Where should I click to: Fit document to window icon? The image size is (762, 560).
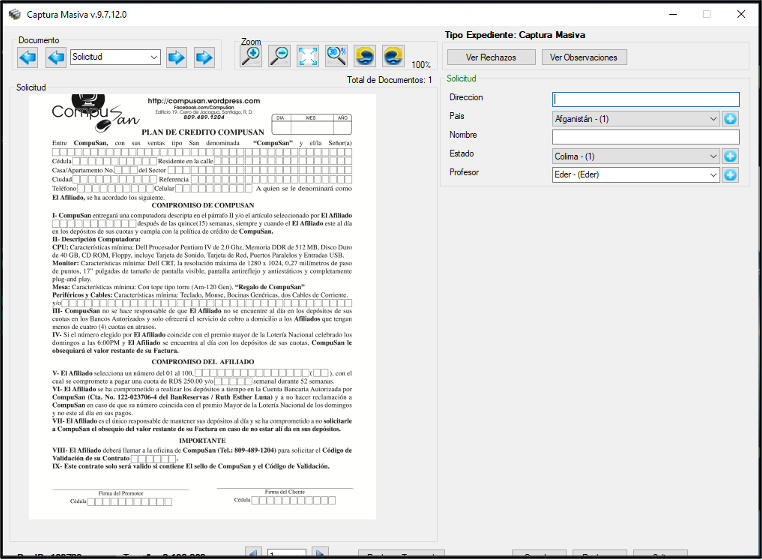coord(309,57)
